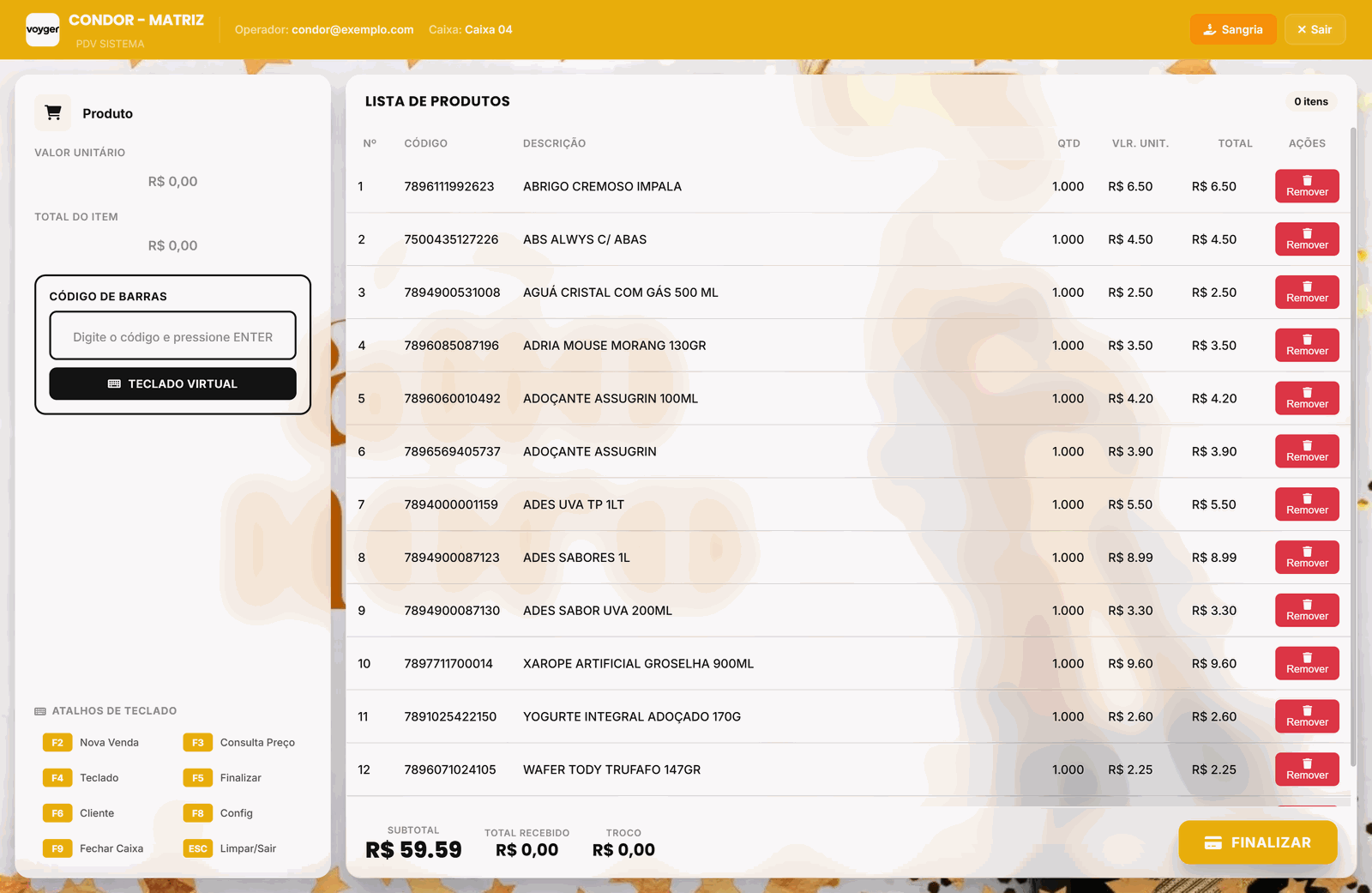Remove ABRIGO CREMOSO IMPALA from list
Viewport: 1372px width, 893px height.
tap(1307, 186)
